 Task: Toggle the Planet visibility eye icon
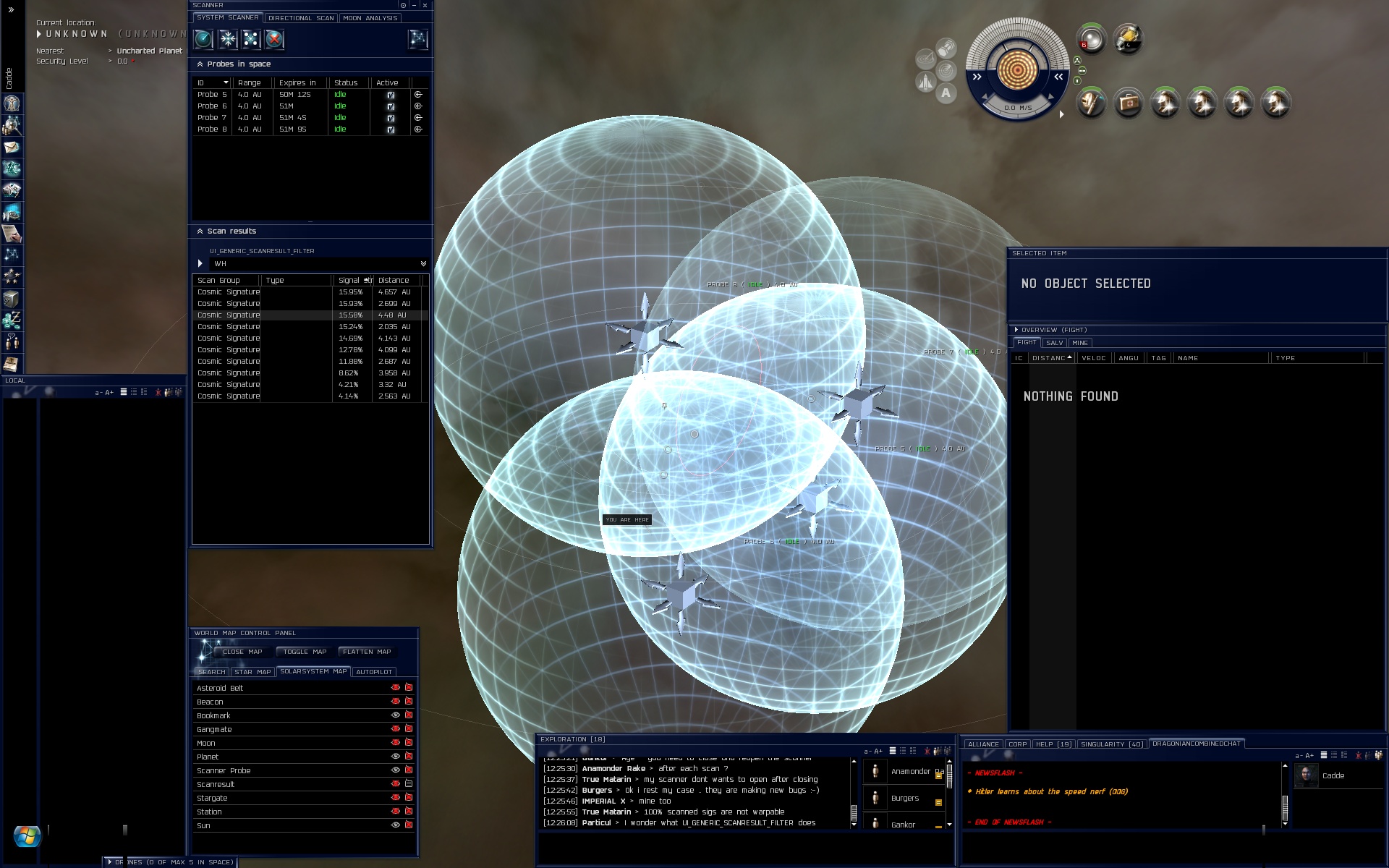click(x=395, y=757)
